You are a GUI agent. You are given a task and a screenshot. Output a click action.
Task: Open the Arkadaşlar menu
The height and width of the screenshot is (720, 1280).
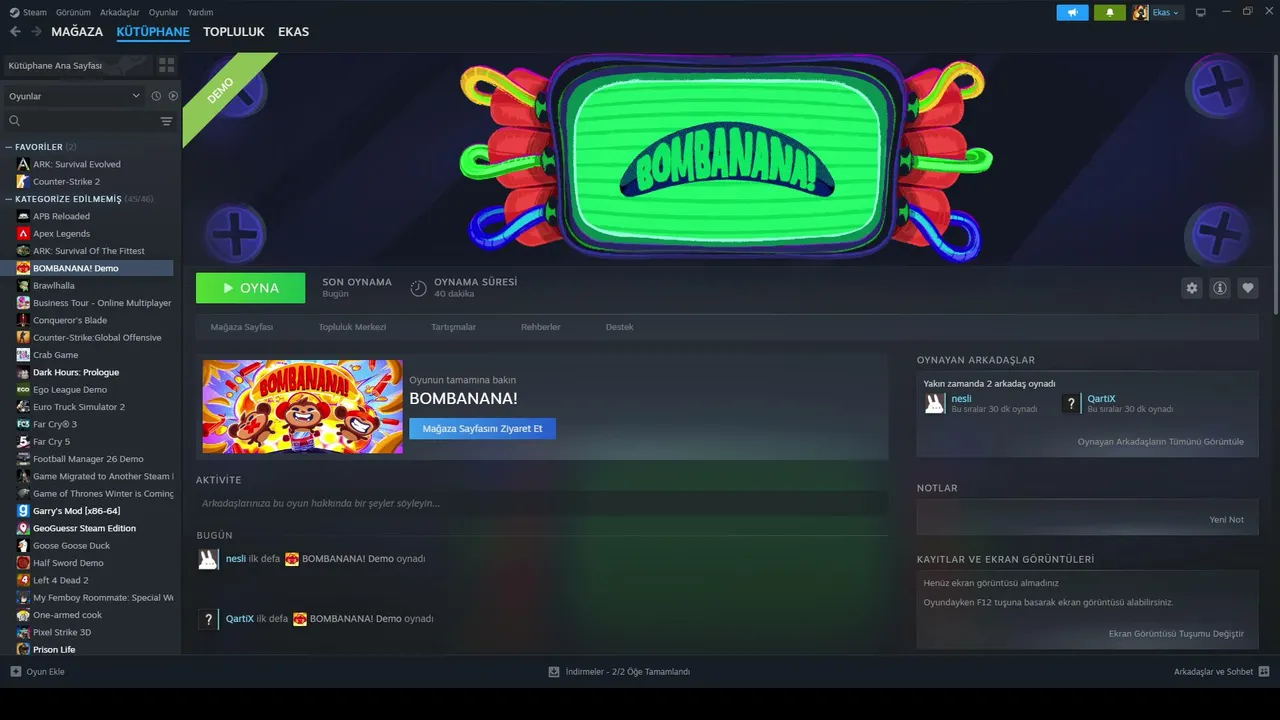[120, 12]
